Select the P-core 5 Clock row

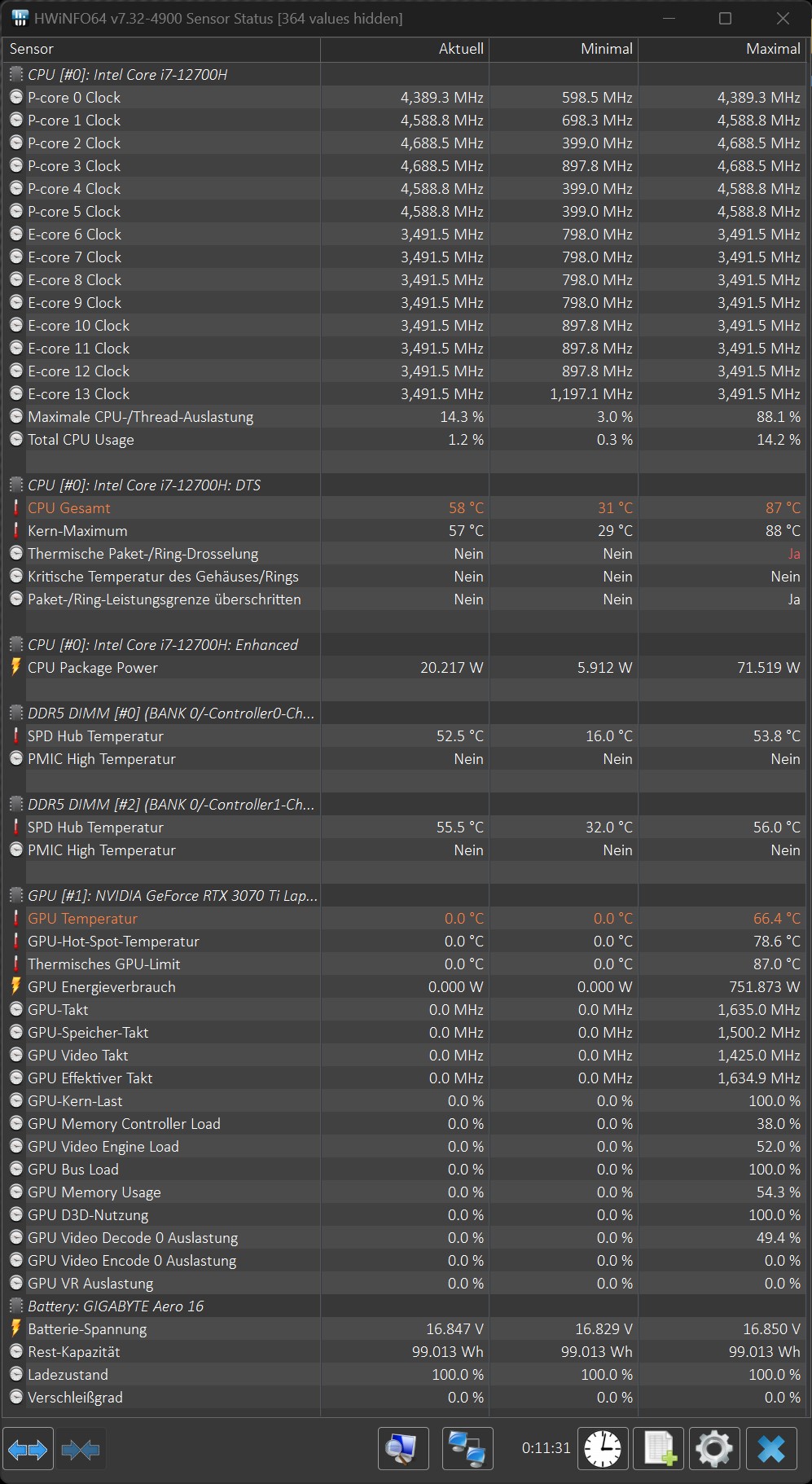[405, 211]
